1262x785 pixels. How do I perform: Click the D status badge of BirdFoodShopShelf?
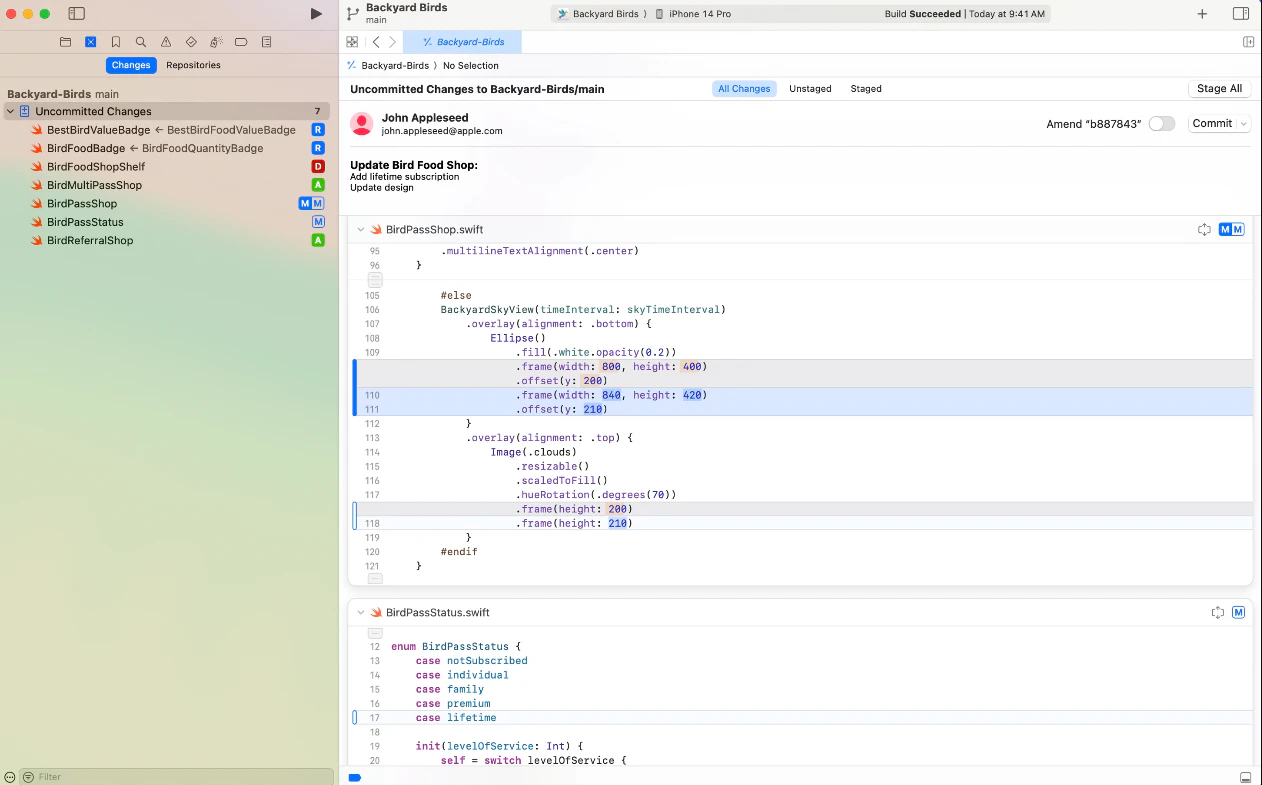pyautogui.click(x=318, y=167)
